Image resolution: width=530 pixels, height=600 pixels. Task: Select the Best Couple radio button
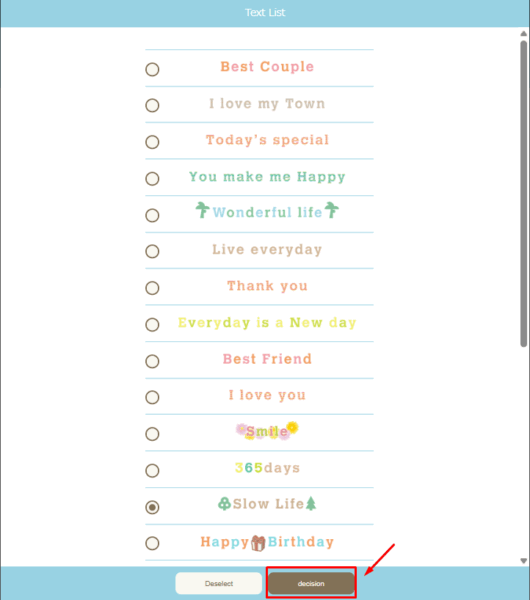[x=152, y=69]
